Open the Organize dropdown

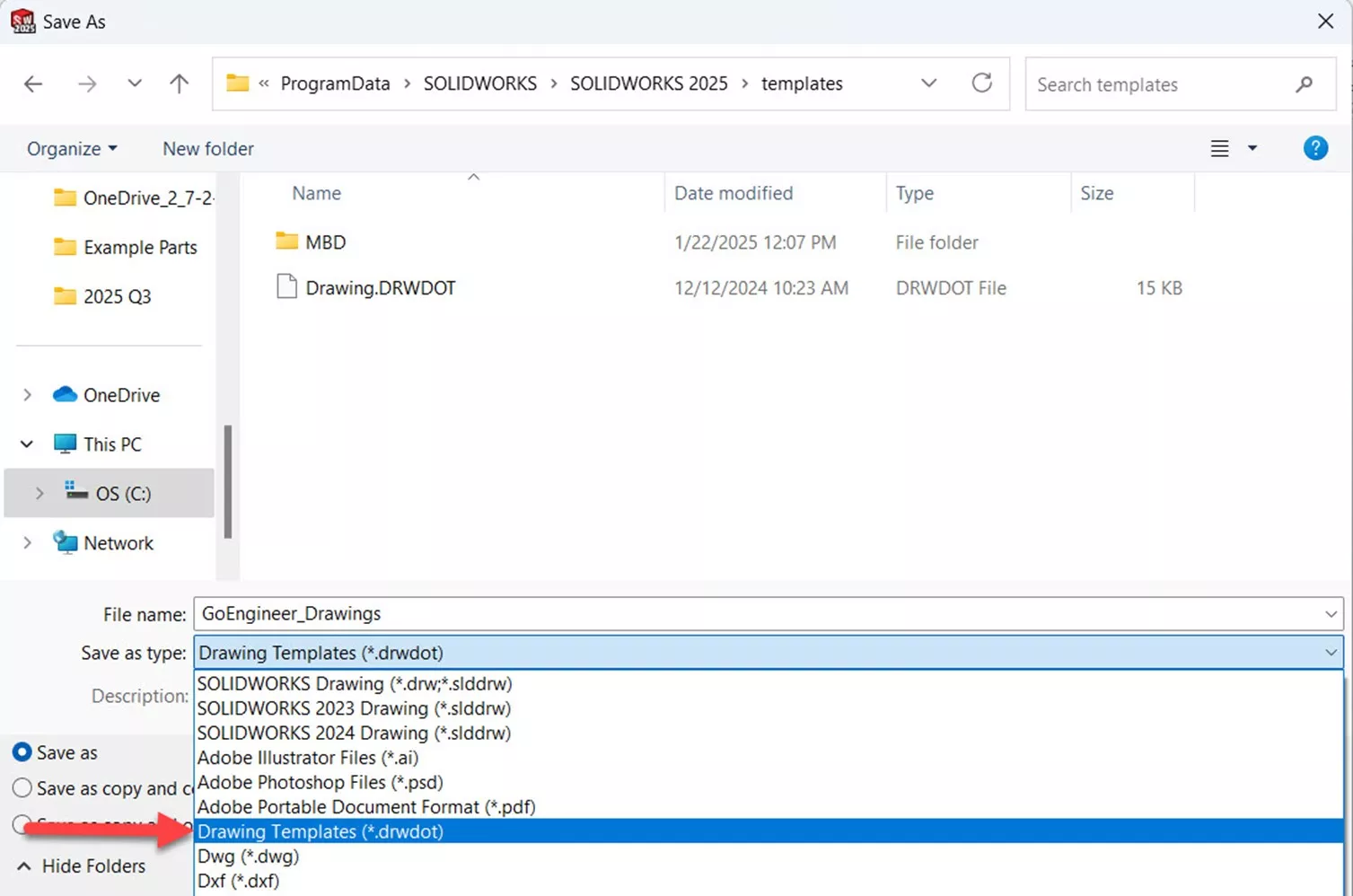tap(71, 148)
